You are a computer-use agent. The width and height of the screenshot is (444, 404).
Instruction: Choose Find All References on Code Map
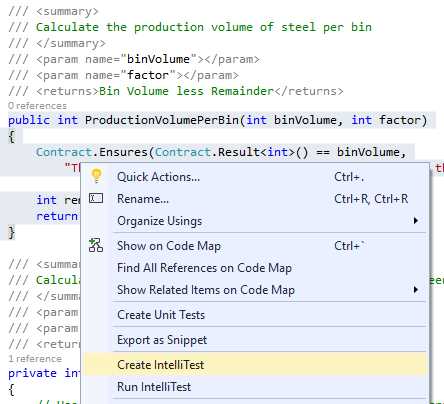255,268
